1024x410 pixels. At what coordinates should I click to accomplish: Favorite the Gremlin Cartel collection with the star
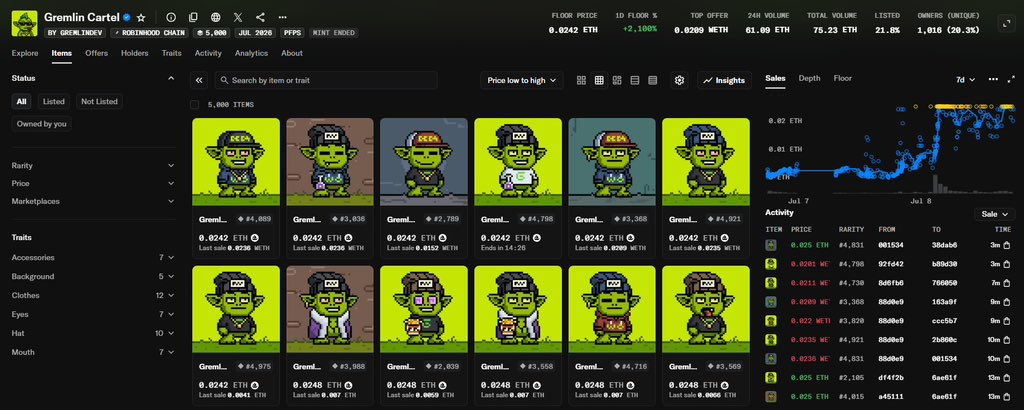click(x=141, y=18)
